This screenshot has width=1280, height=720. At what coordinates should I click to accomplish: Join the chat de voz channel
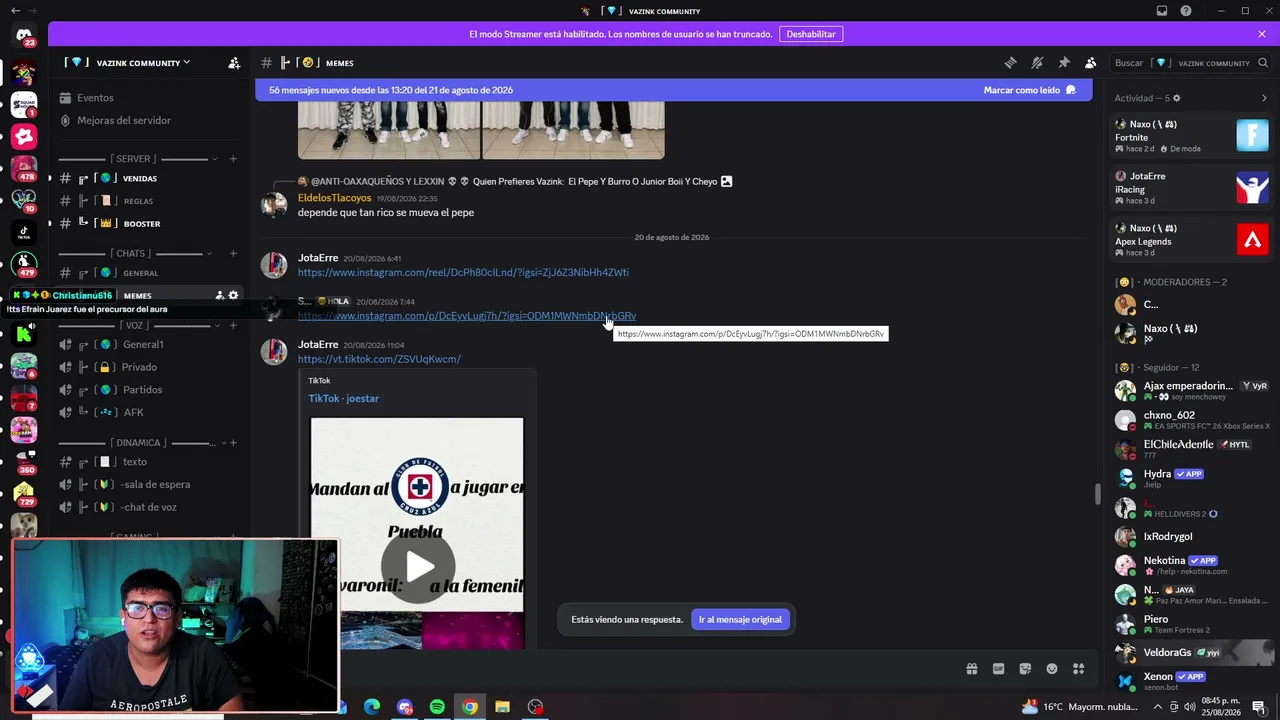pyautogui.click(x=150, y=507)
